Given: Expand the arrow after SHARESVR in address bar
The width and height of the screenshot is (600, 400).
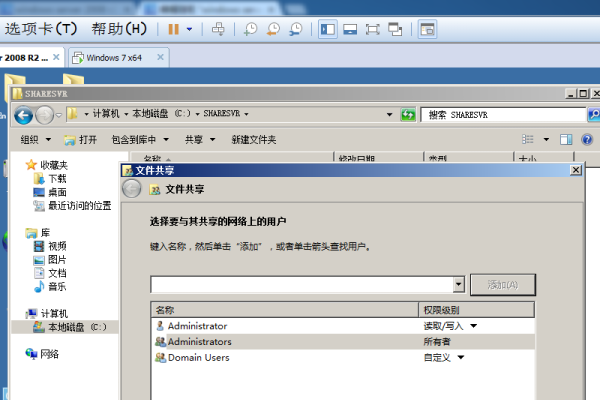Looking at the screenshot, I should 246,114.
